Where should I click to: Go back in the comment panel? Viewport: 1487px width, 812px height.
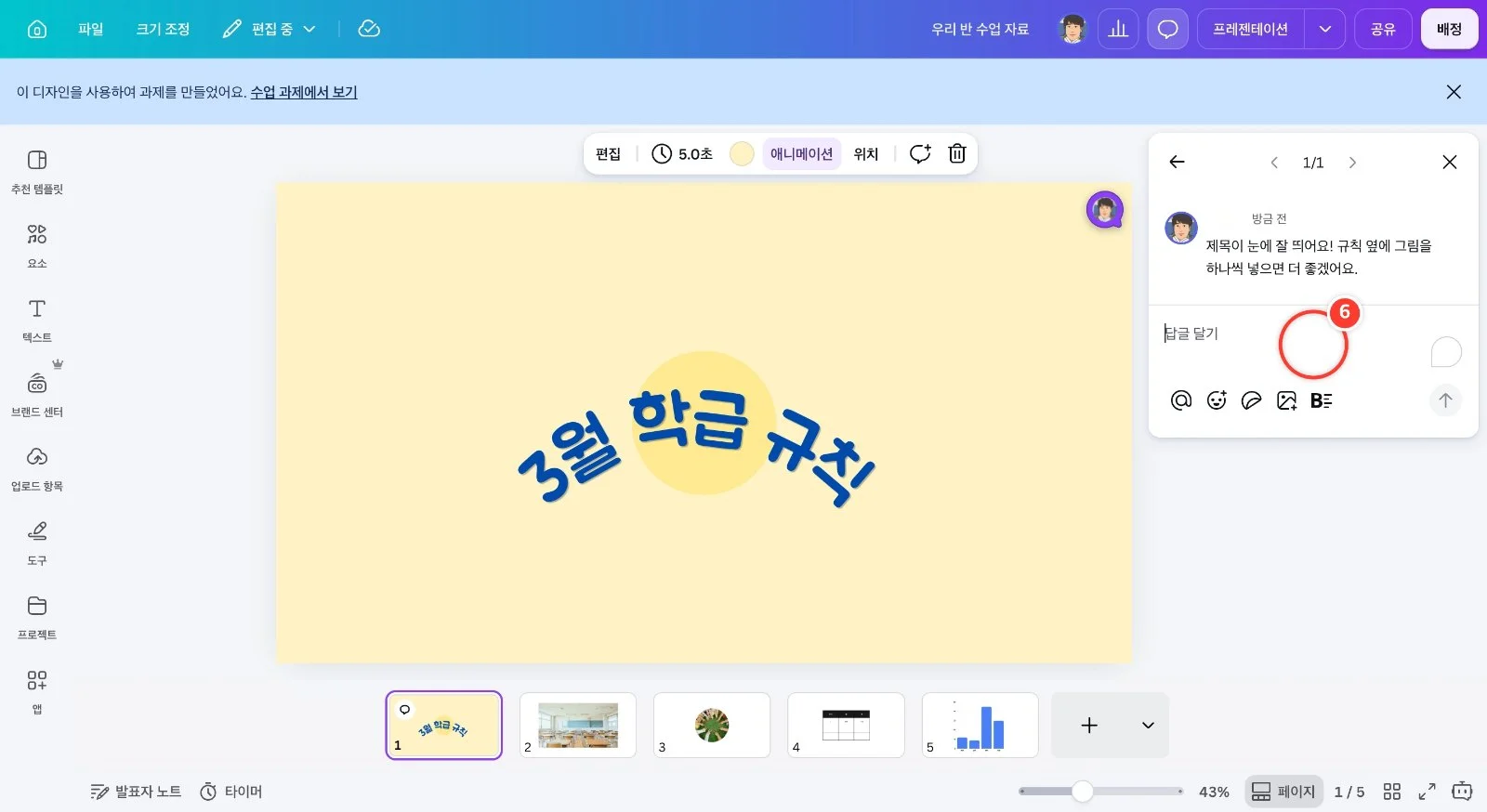[x=1177, y=162]
